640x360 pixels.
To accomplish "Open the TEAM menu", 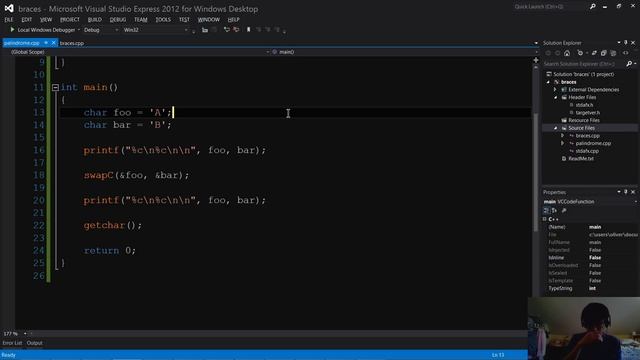I will (141, 20).
